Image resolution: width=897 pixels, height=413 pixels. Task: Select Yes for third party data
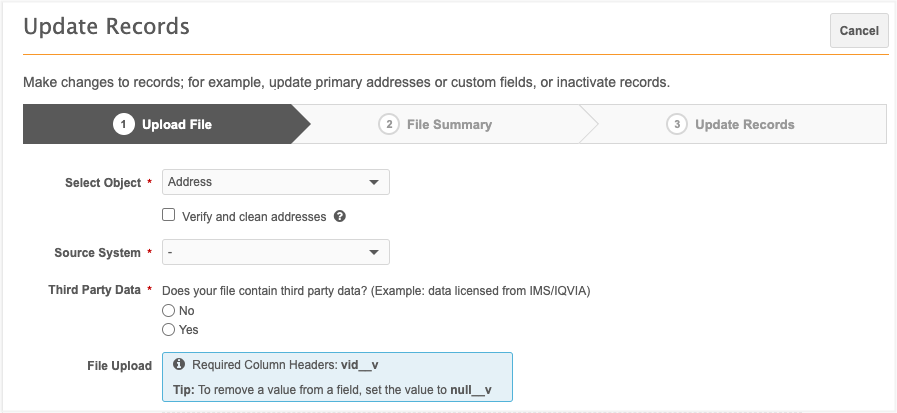[x=168, y=329]
